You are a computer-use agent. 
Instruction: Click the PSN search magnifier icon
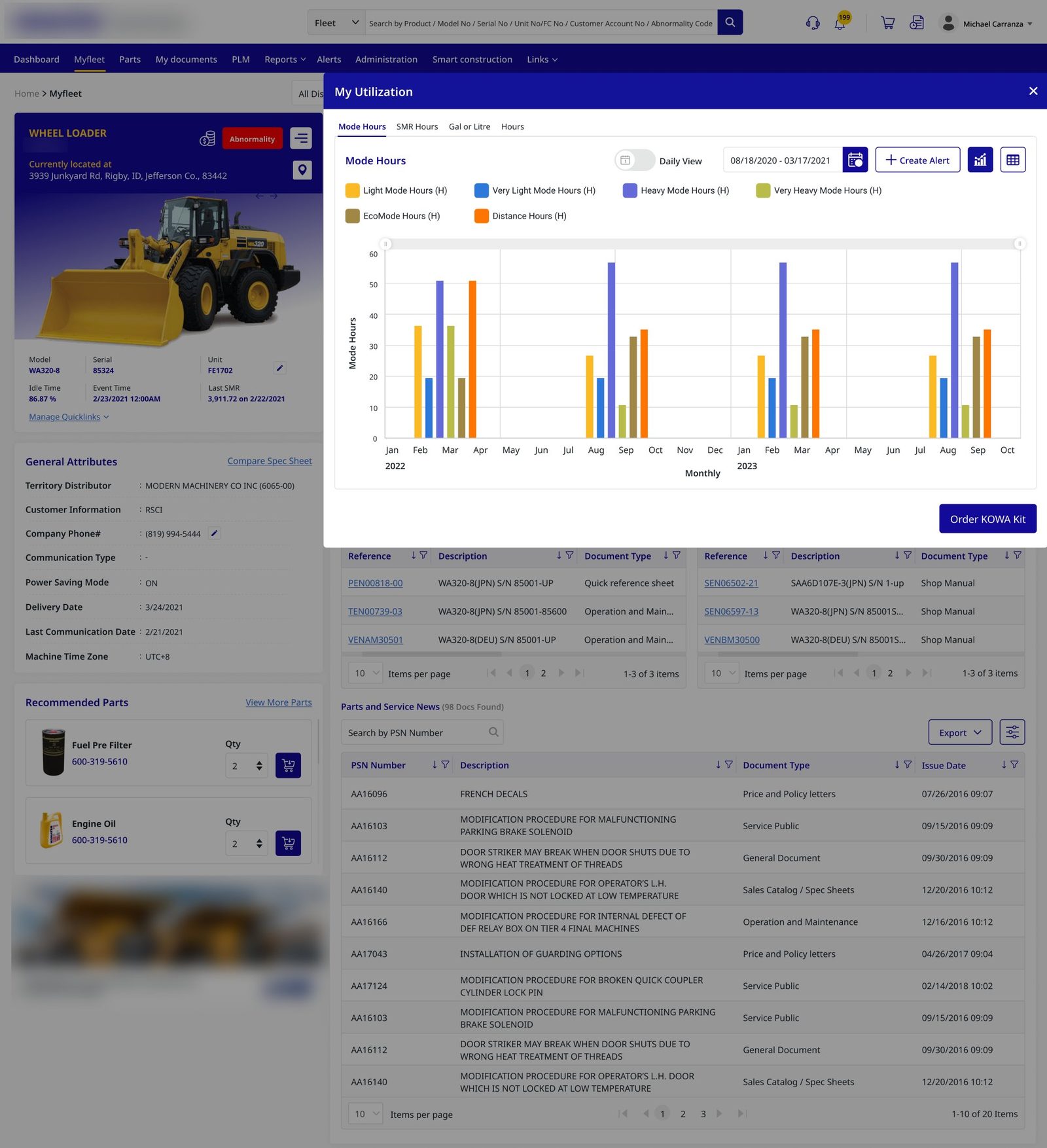(494, 732)
